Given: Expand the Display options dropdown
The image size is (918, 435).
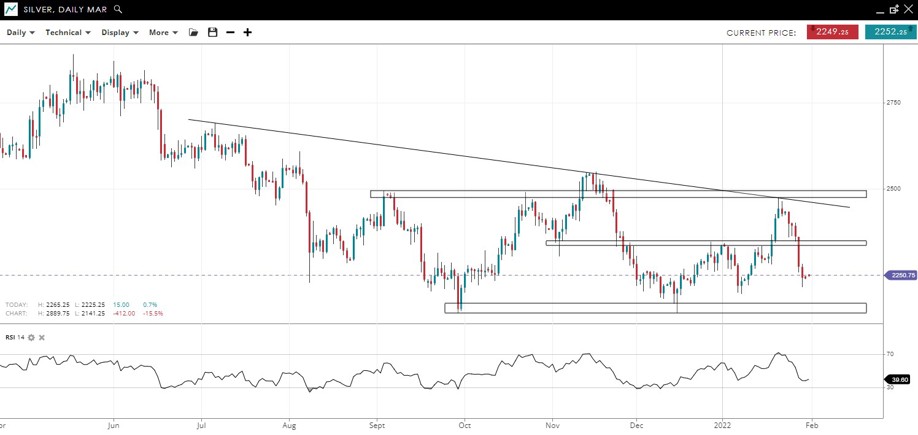Looking at the screenshot, I should (x=120, y=32).
